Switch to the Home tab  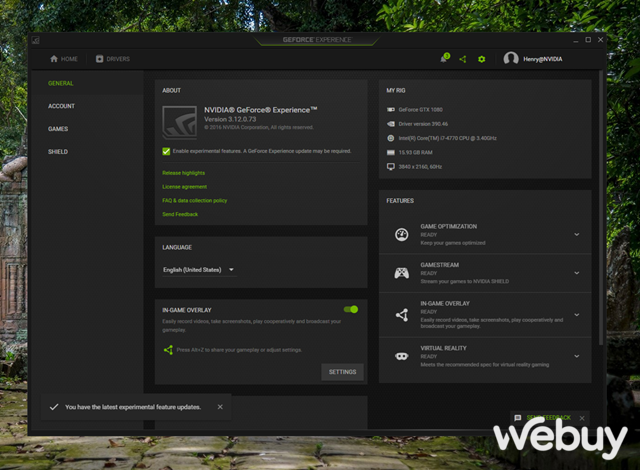(x=64, y=59)
